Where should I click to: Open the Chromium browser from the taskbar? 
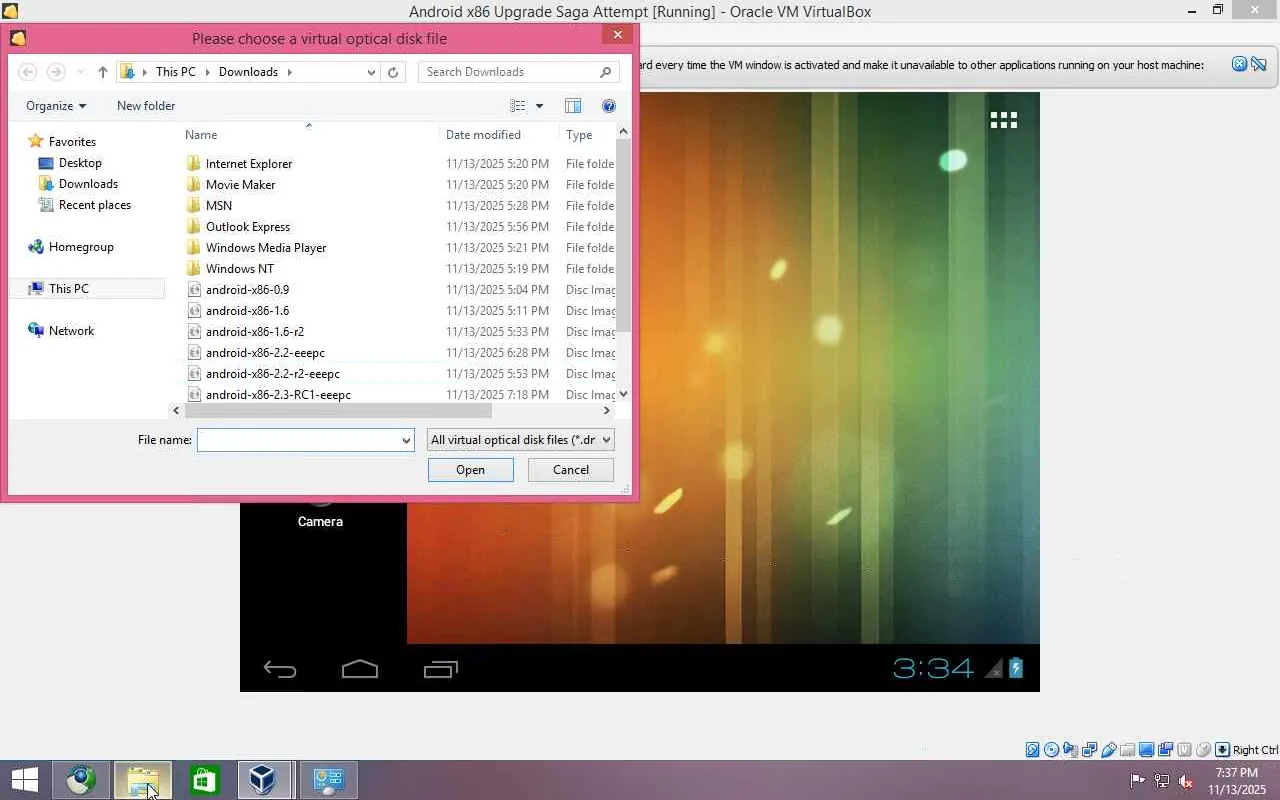click(81, 780)
